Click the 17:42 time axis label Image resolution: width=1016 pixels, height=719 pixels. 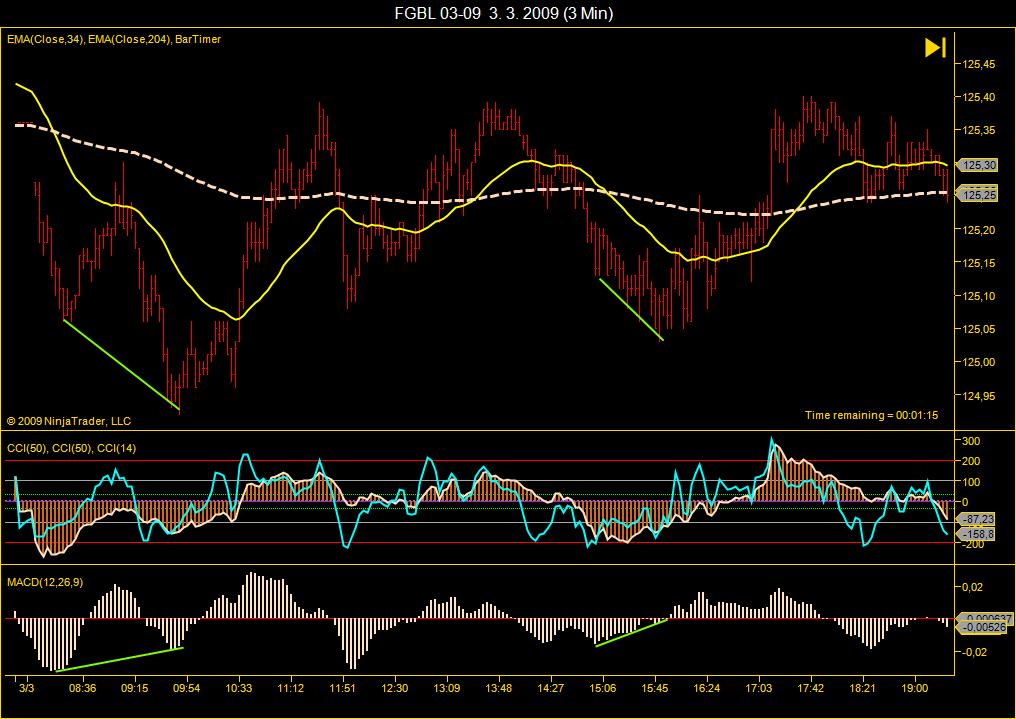point(811,688)
